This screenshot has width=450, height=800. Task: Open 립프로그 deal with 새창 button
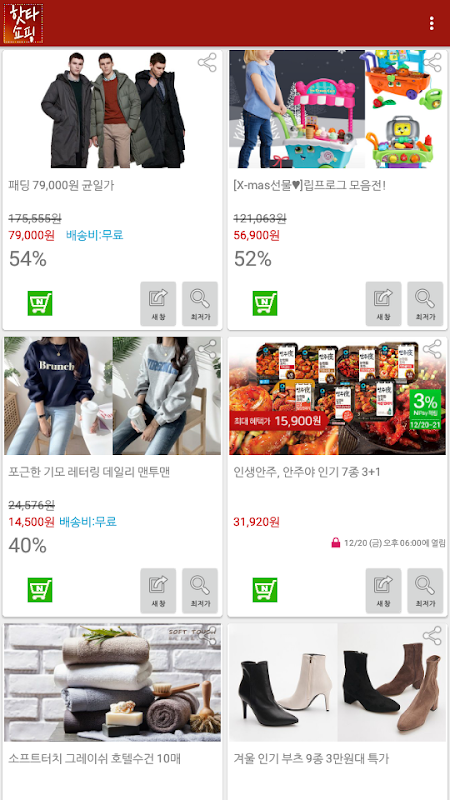click(x=383, y=304)
